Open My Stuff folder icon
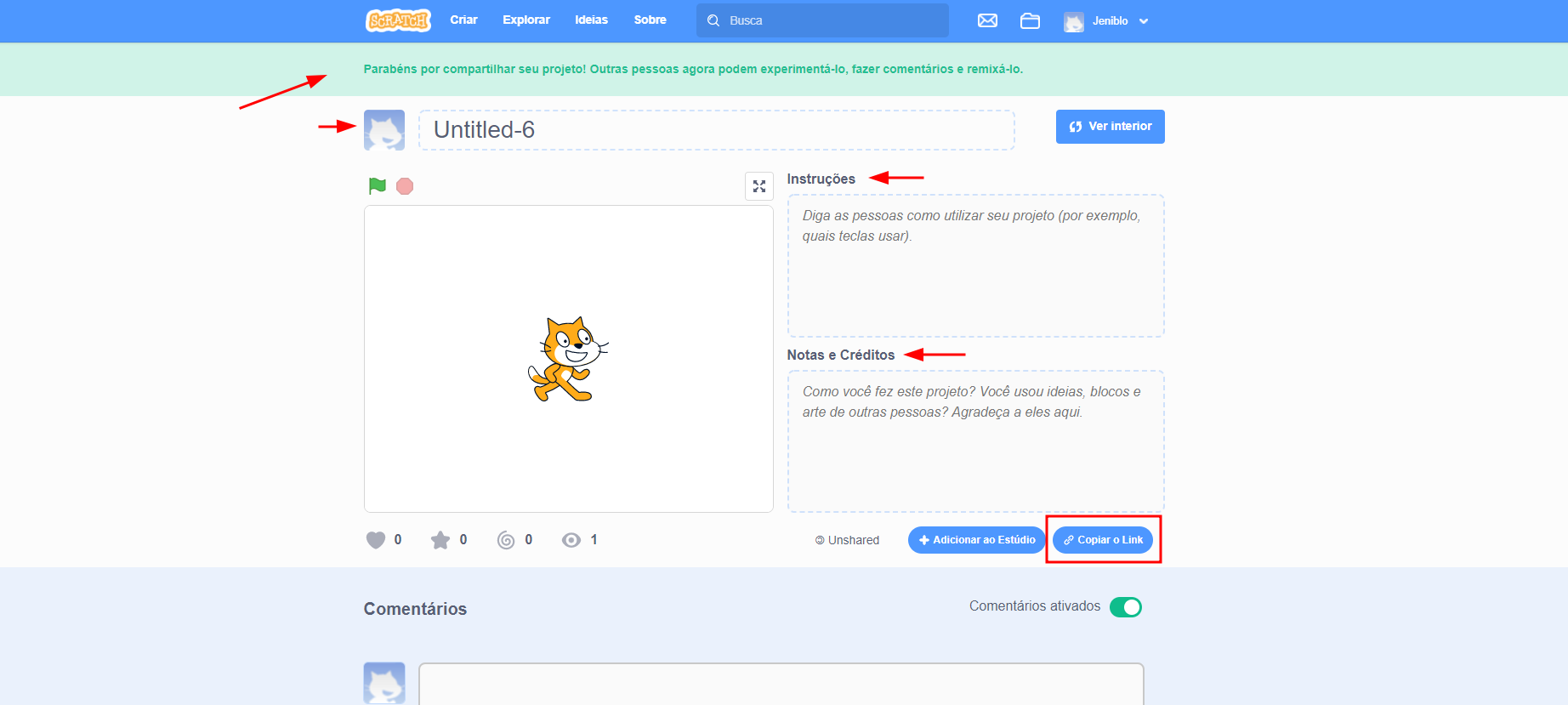The height and width of the screenshot is (705, 1568). 1030,20
